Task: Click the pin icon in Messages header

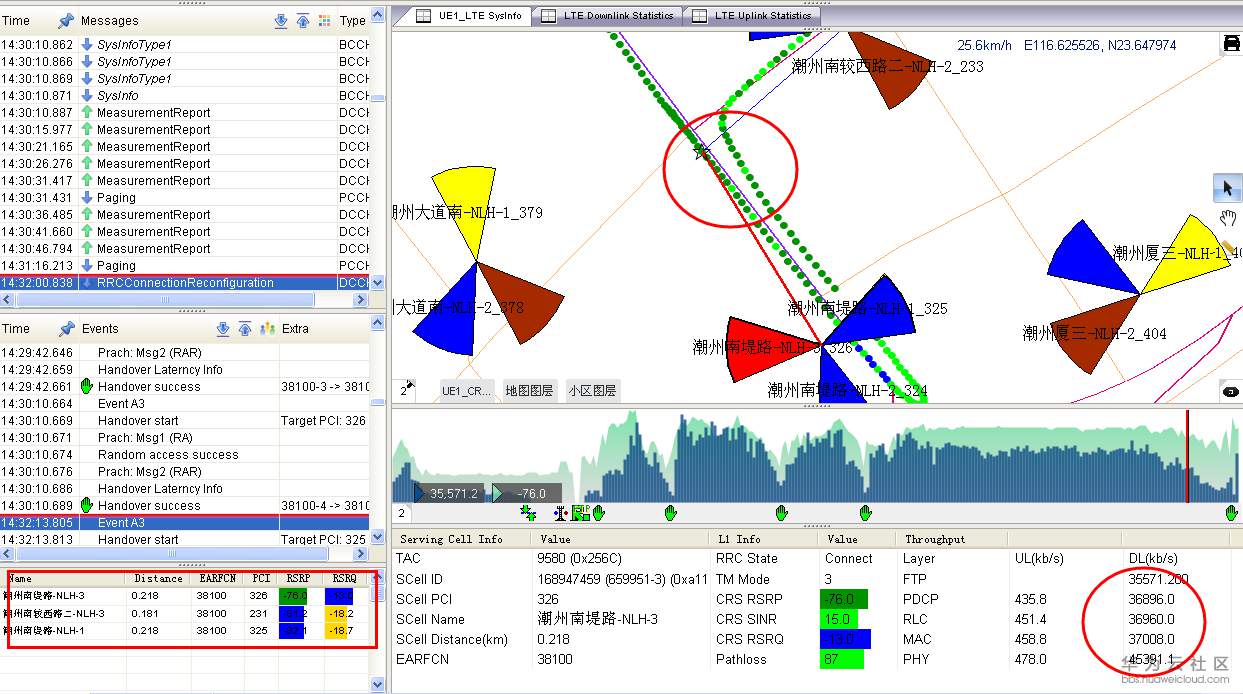Action: tap(66, 20)
